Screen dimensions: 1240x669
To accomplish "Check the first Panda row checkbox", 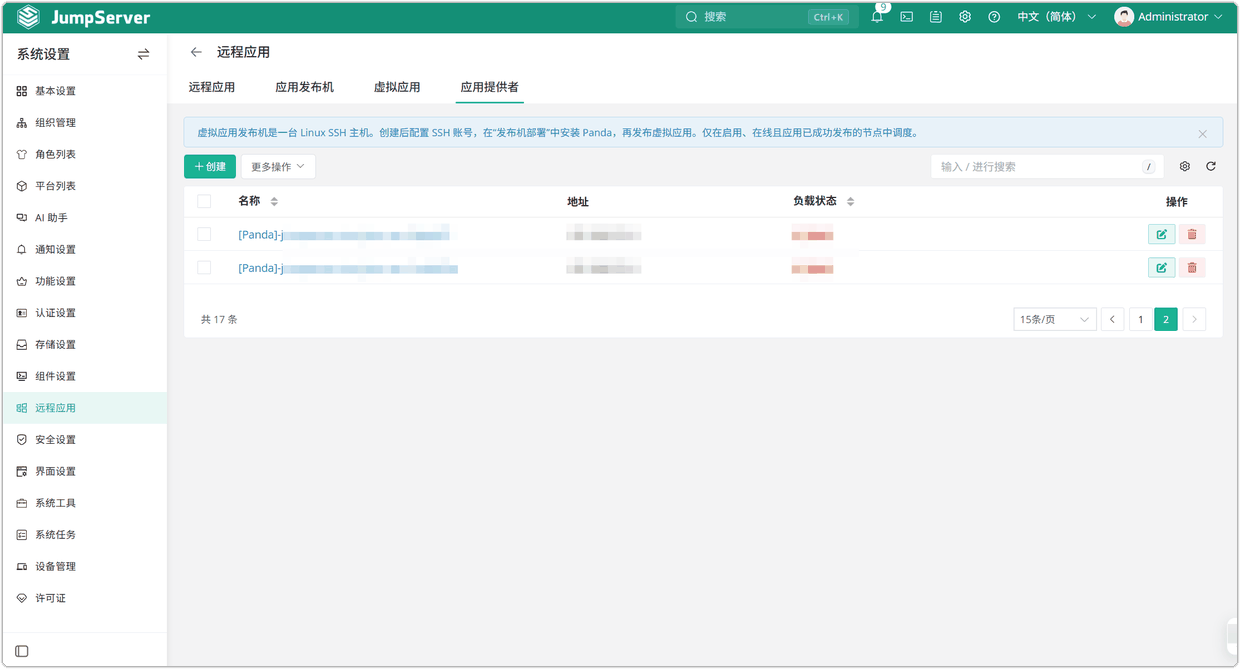I will (204, 235).
